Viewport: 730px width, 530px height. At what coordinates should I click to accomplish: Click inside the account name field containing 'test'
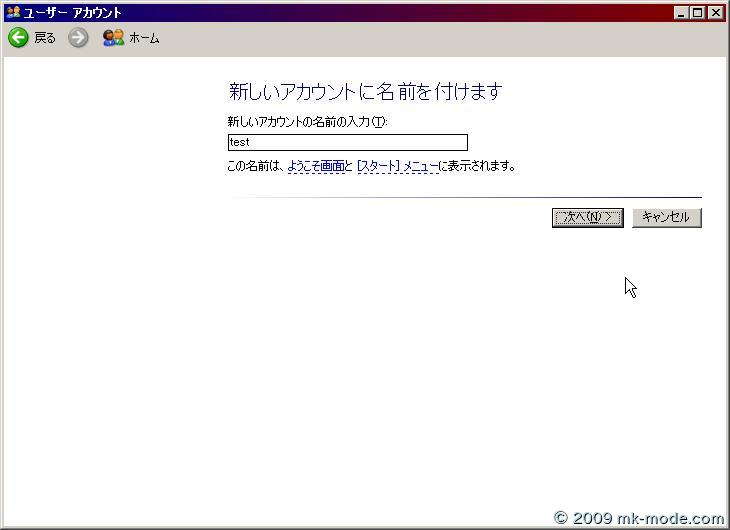coord(347,142)
